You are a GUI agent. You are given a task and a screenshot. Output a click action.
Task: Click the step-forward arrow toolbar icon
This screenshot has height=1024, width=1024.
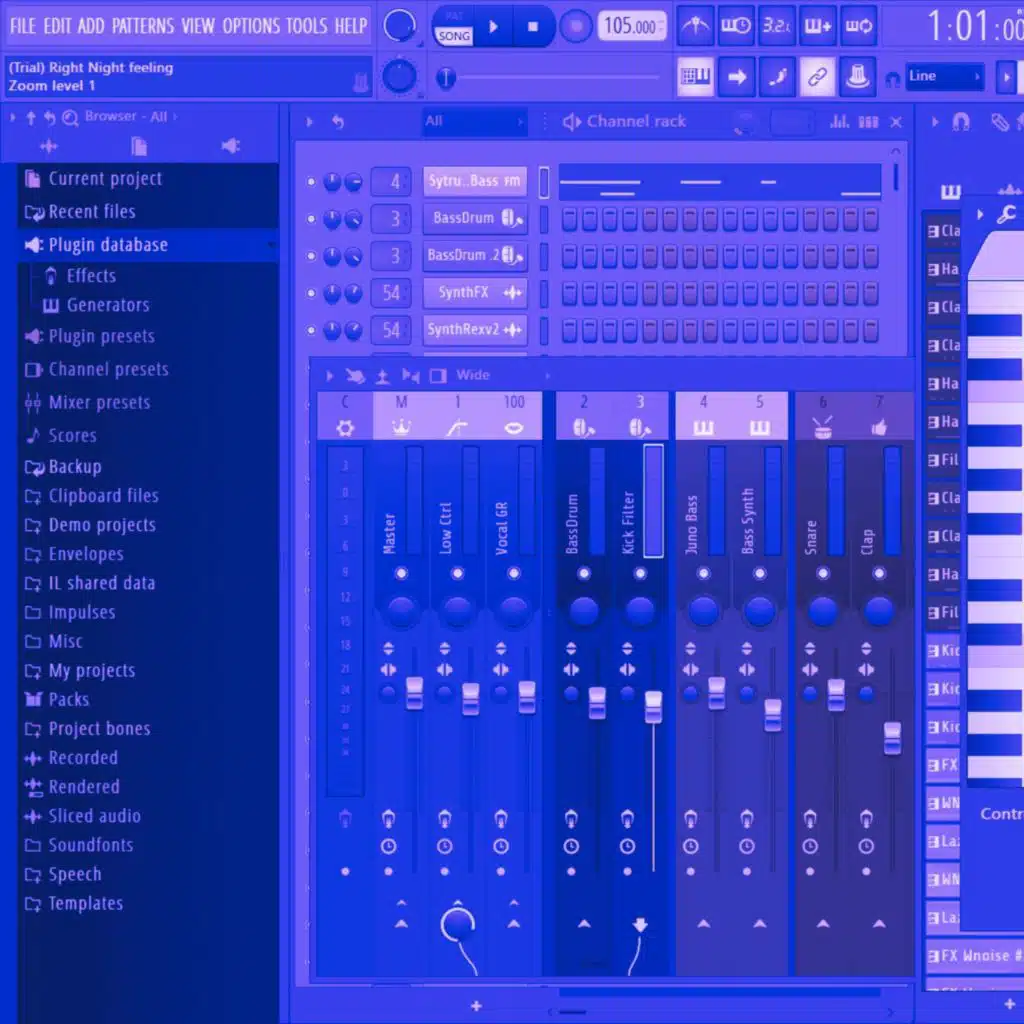pyautogui.click(x=736, y=77)
